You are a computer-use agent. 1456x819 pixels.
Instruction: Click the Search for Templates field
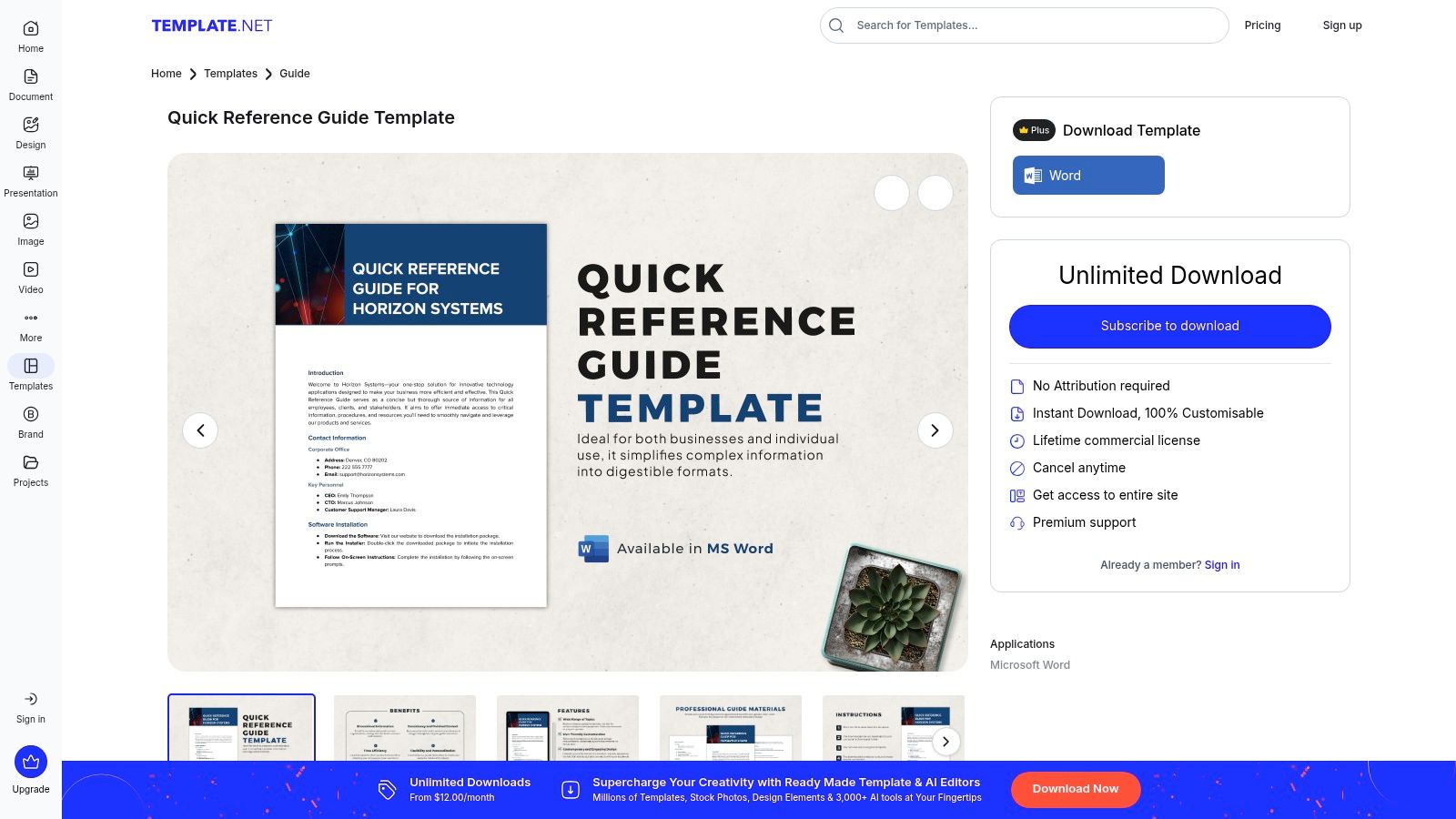[1024, 25]
